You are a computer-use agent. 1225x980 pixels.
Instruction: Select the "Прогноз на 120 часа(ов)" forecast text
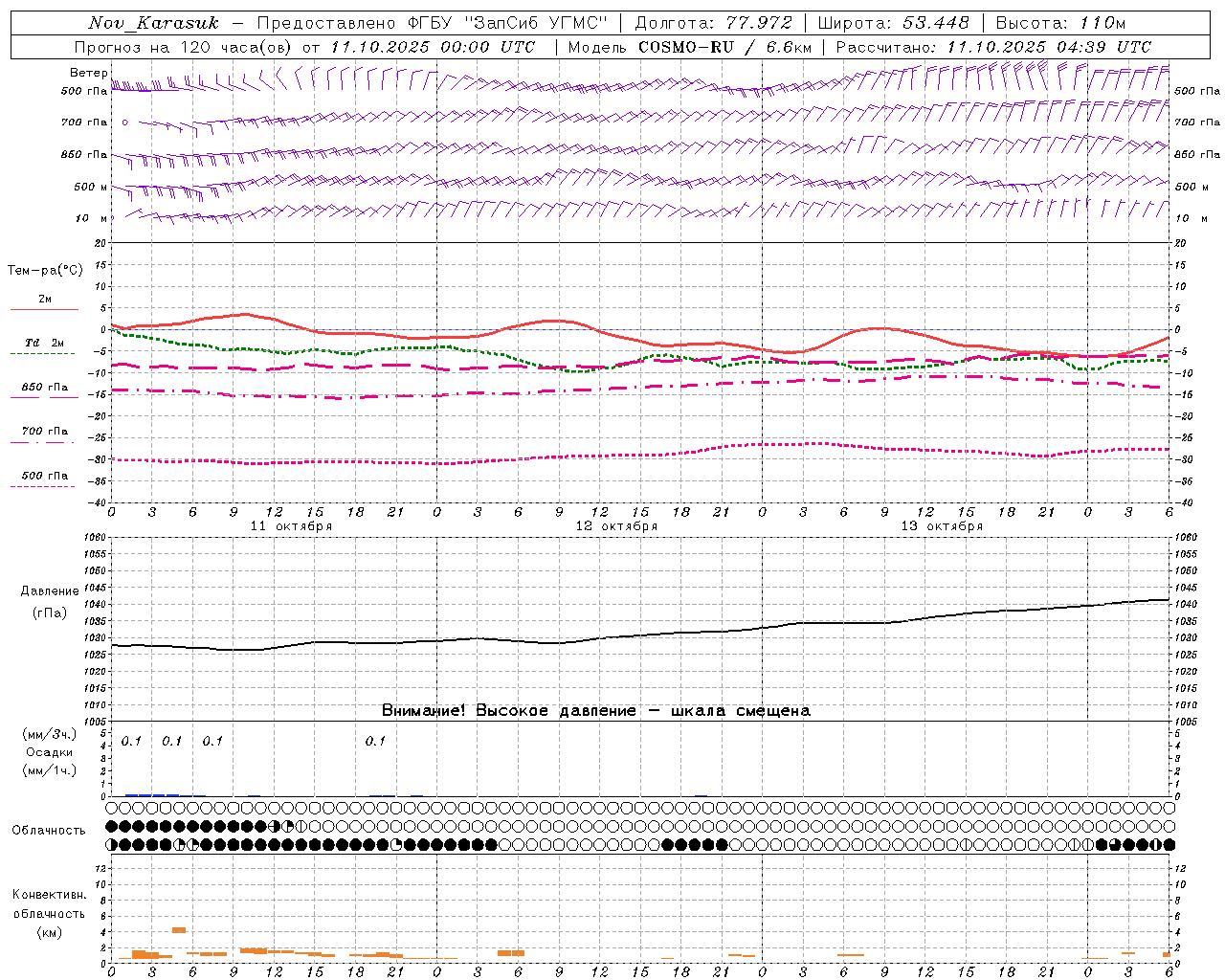point(184,47)
